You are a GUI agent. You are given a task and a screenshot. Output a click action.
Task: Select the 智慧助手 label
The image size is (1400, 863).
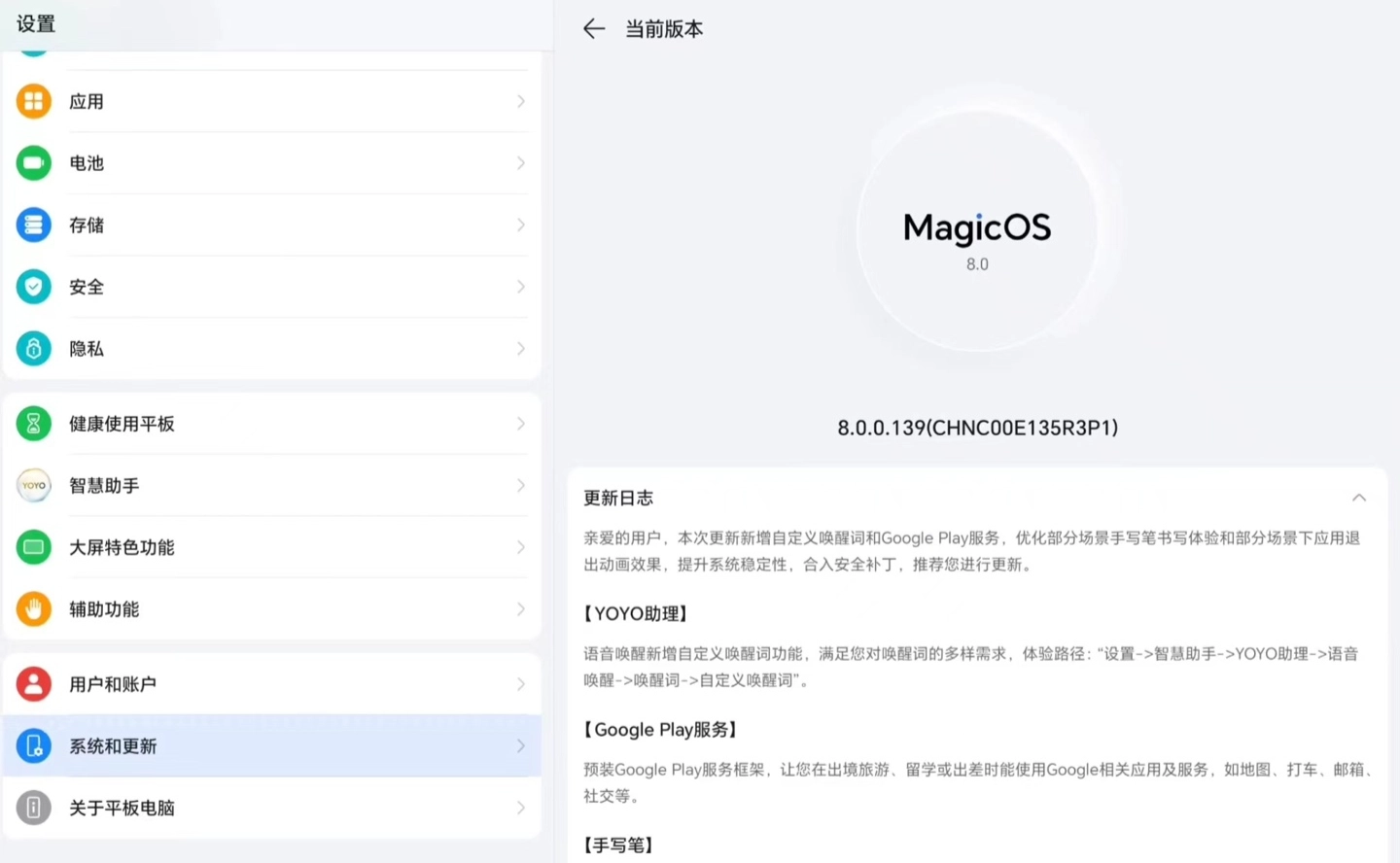(x=104, y=485)
